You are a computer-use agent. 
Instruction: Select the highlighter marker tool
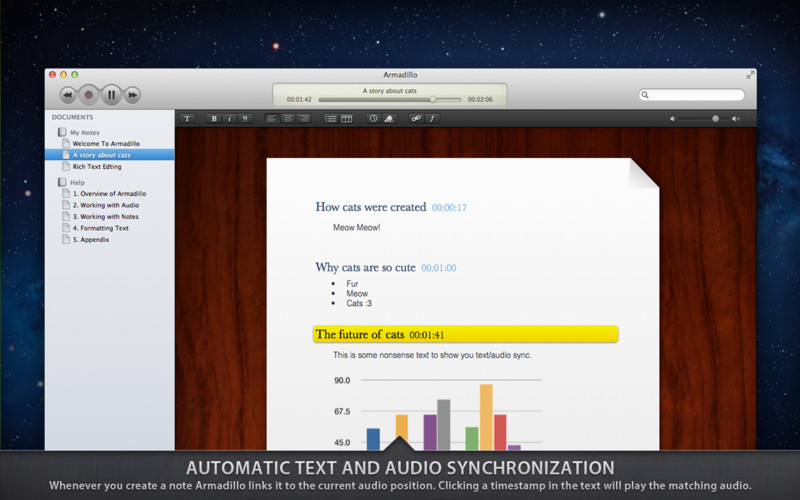[x=389, y=118]
